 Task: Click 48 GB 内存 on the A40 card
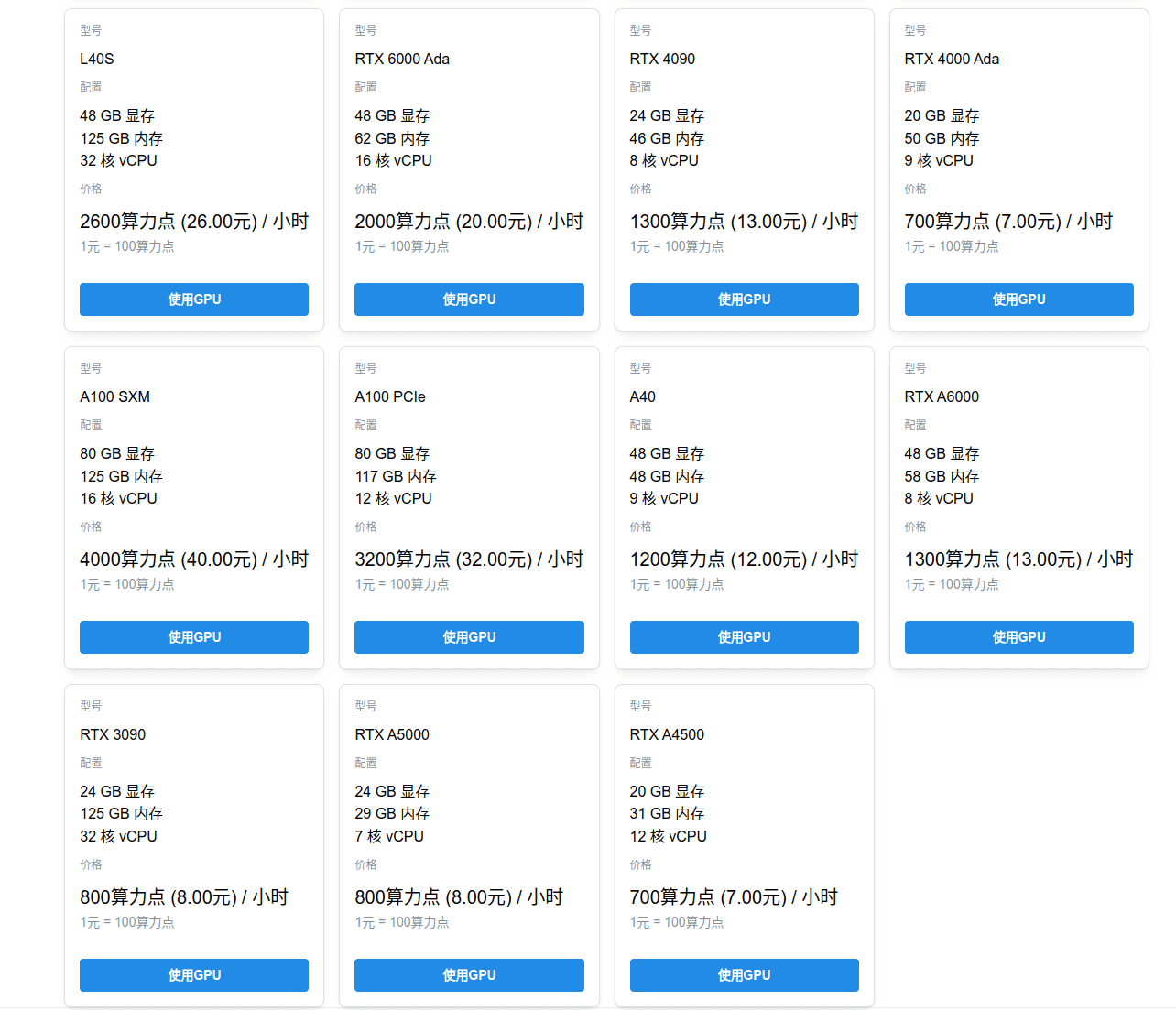tap(667, 476)
